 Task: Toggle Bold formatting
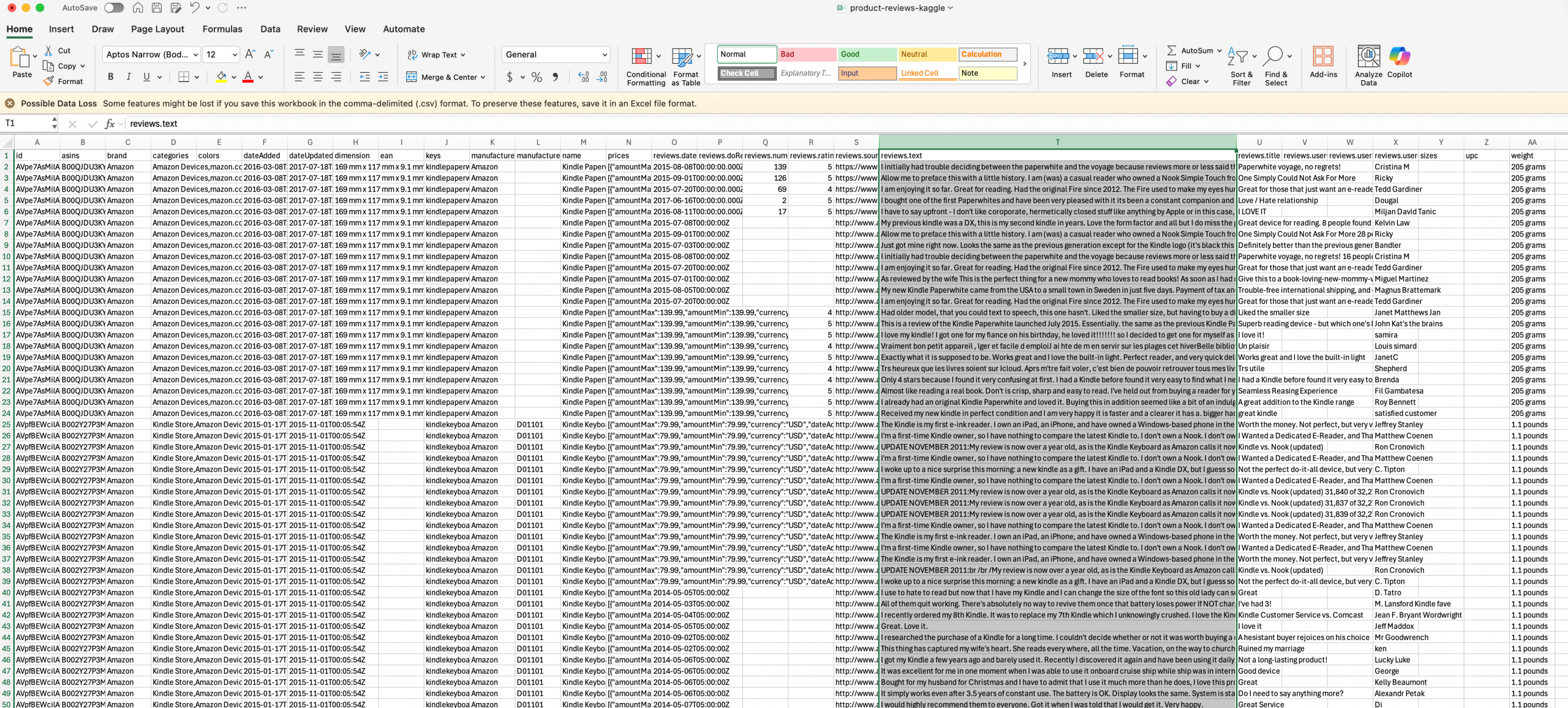click(x=110, y=77)
